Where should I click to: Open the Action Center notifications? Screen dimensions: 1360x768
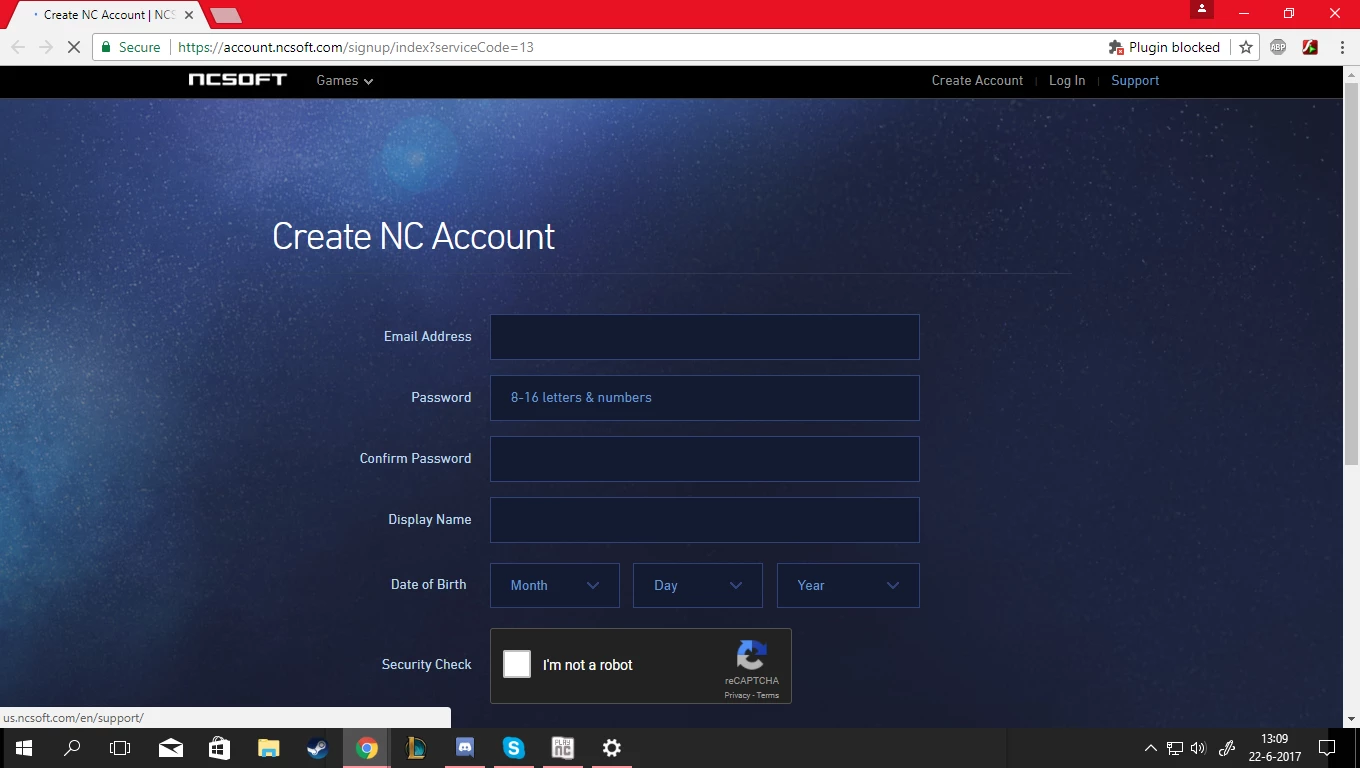1327,748
